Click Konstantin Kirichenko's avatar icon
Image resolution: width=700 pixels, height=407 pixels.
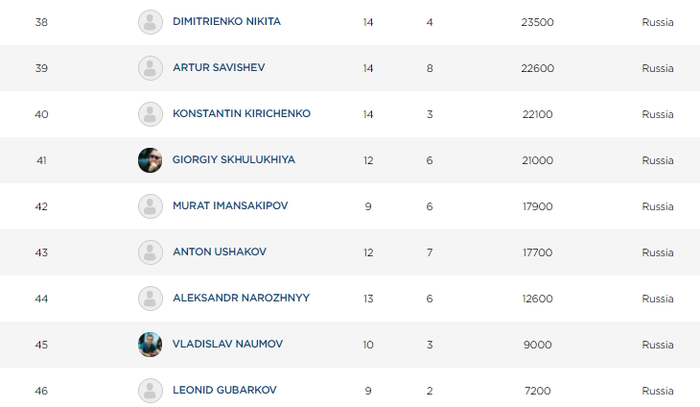tap(150, 114)
